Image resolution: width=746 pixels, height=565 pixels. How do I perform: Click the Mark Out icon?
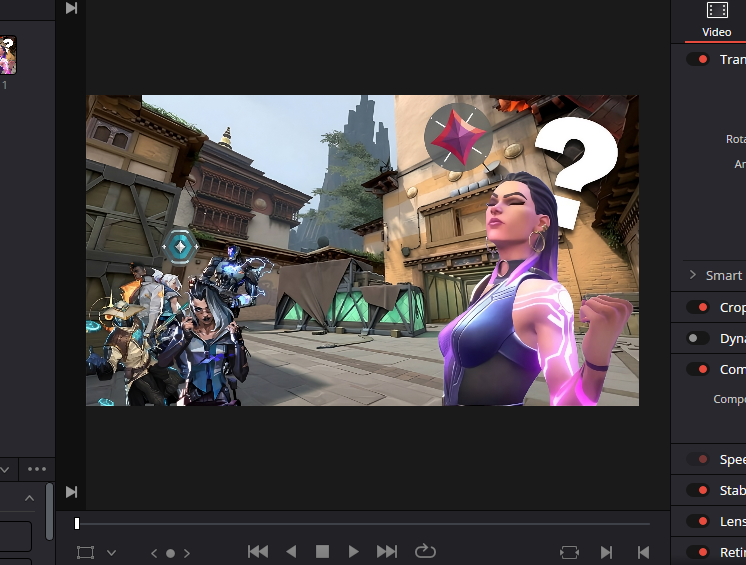pyautogui.click(x=643, y=552)
